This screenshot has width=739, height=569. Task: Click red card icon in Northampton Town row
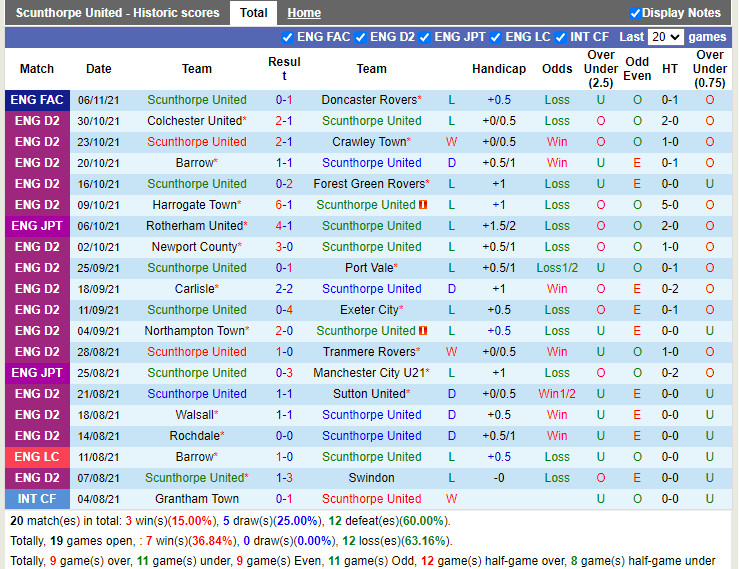click(423, 331)
